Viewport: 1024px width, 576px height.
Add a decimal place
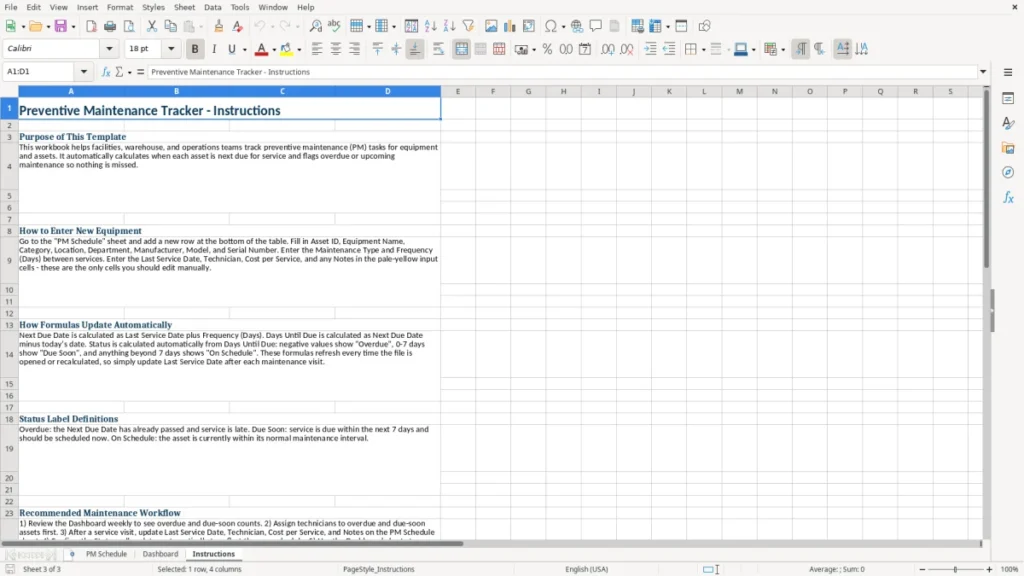608,49
